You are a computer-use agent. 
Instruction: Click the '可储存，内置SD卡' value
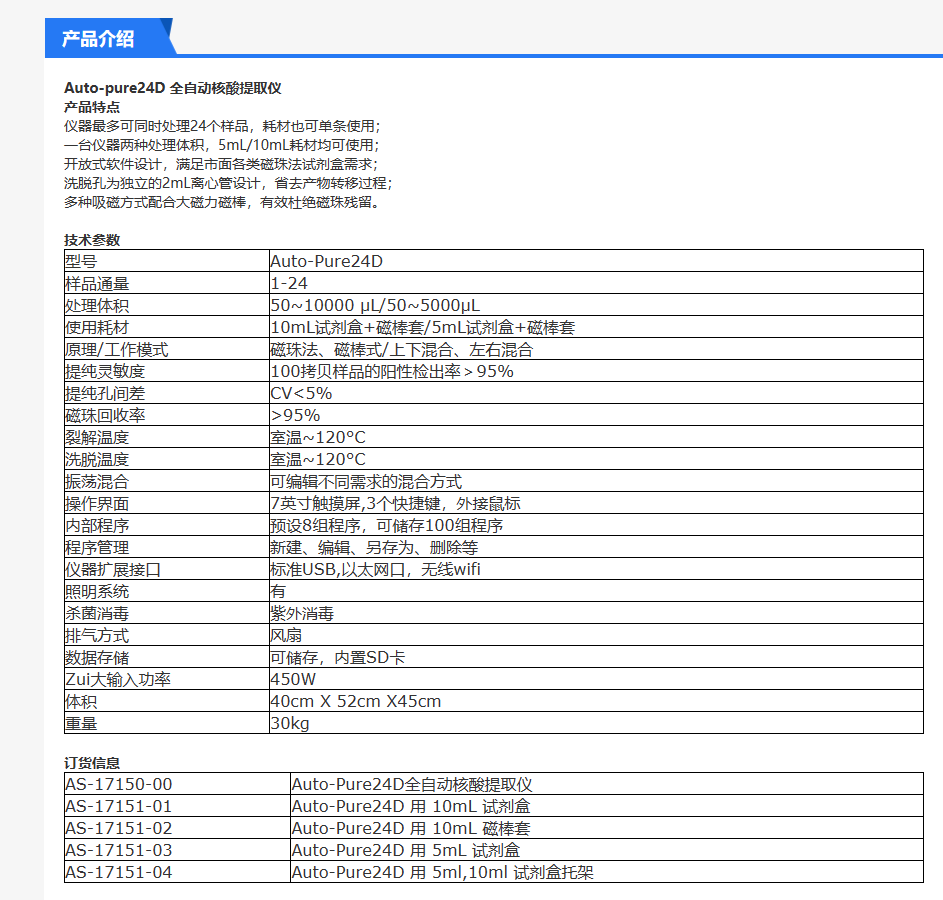pyautogui.click(x=337, y=657)
